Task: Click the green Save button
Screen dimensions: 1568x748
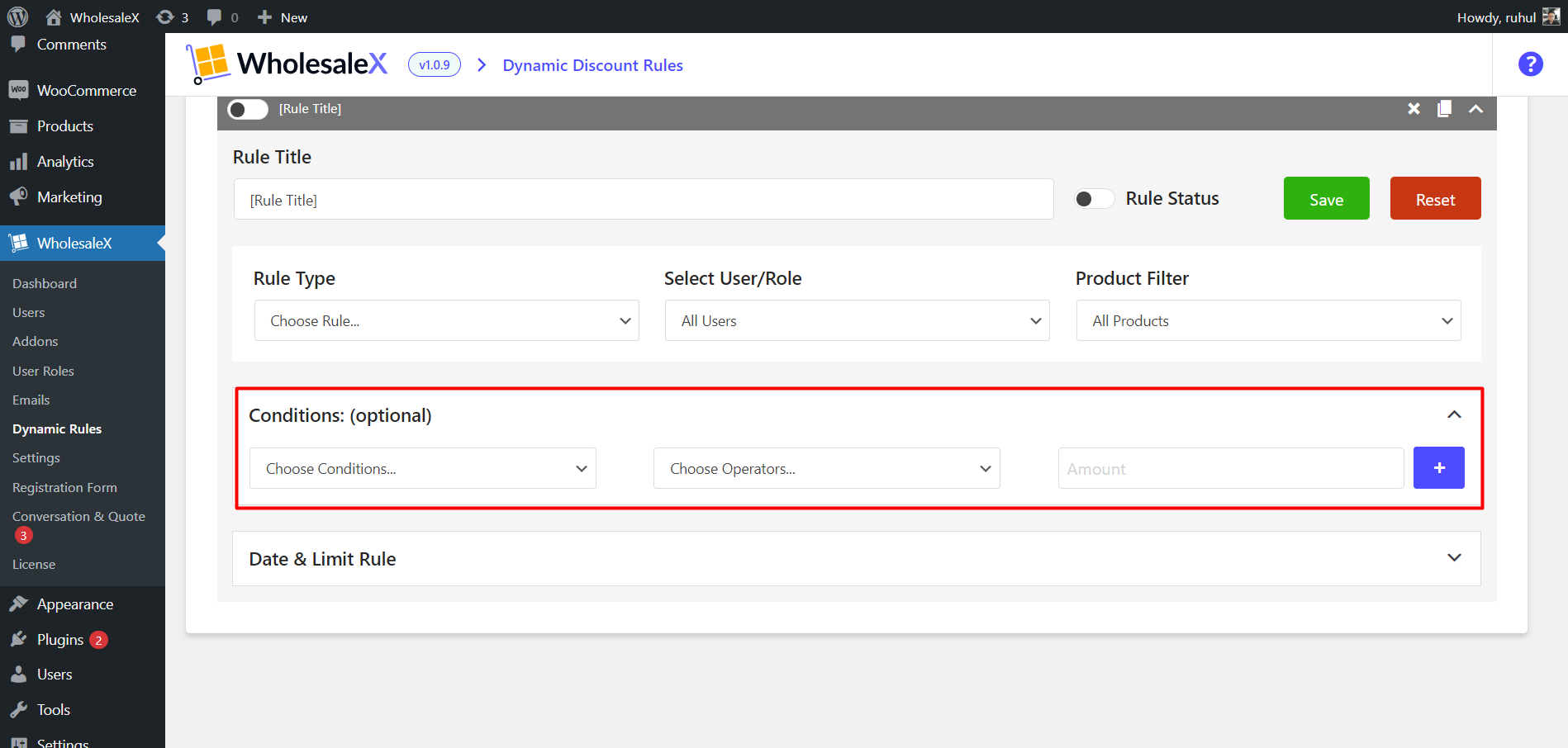Action: point(1326,199)
